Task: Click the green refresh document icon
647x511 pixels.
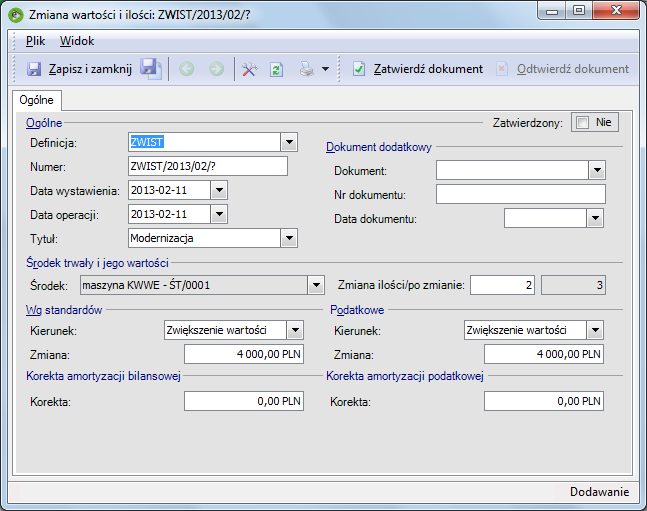Action: click(276, 69)
